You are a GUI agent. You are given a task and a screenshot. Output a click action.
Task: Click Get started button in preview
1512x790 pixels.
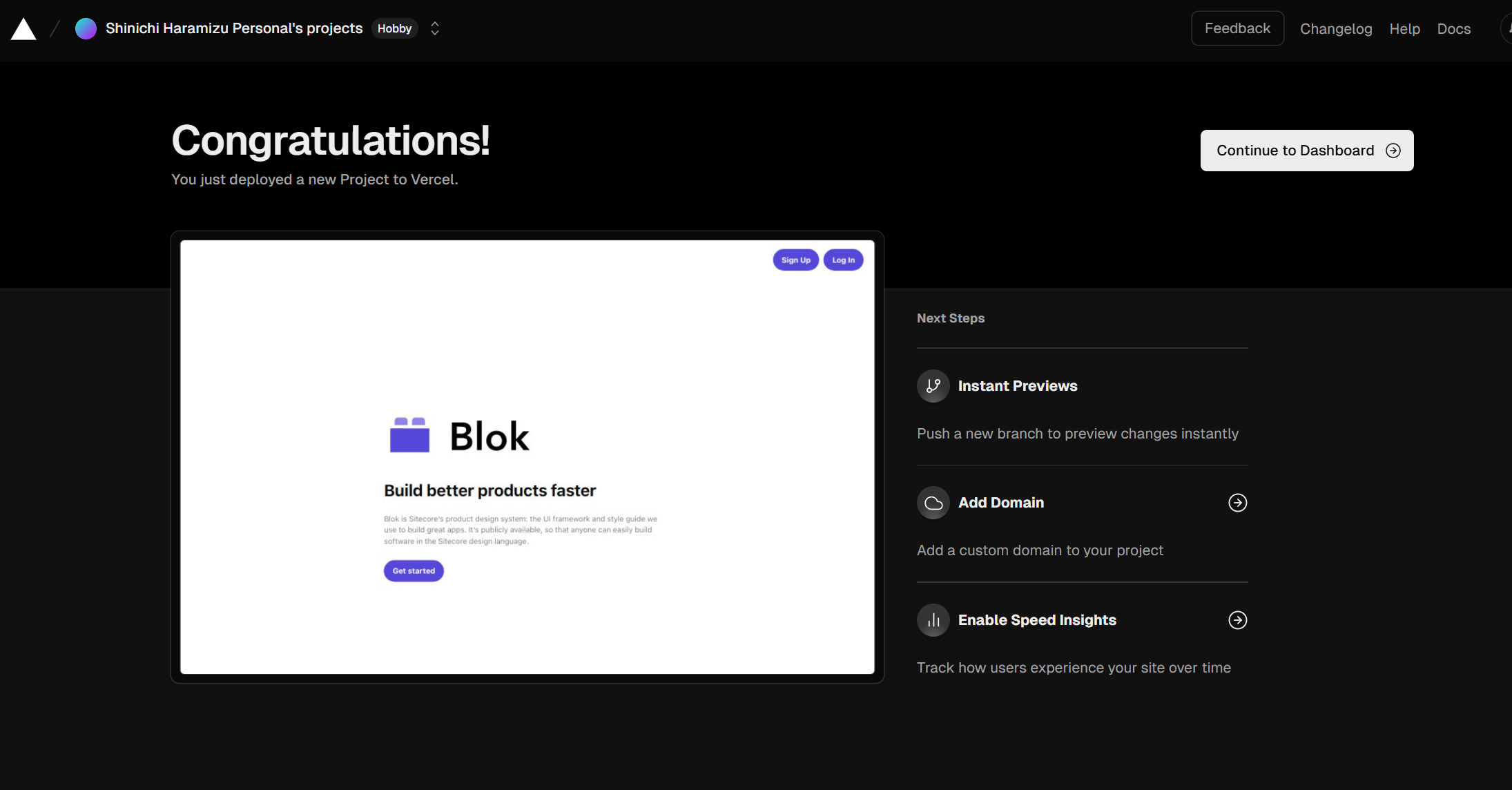click(x=414, y=571)
